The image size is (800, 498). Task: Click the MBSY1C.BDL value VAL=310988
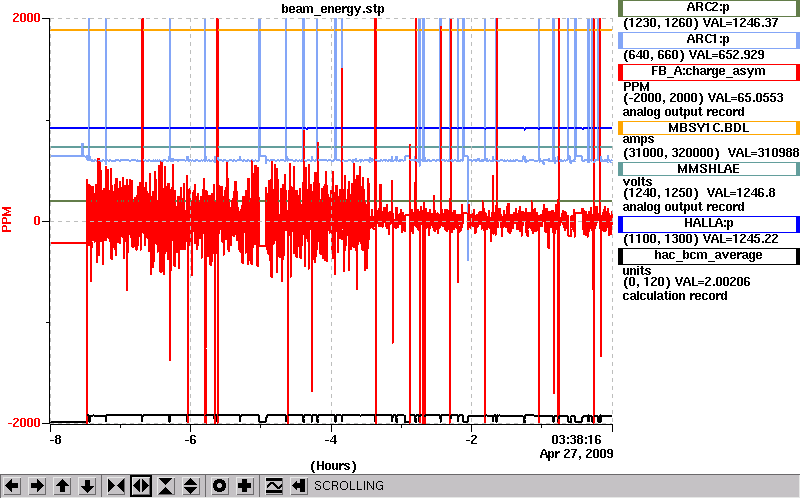click(x=763, y=153)
